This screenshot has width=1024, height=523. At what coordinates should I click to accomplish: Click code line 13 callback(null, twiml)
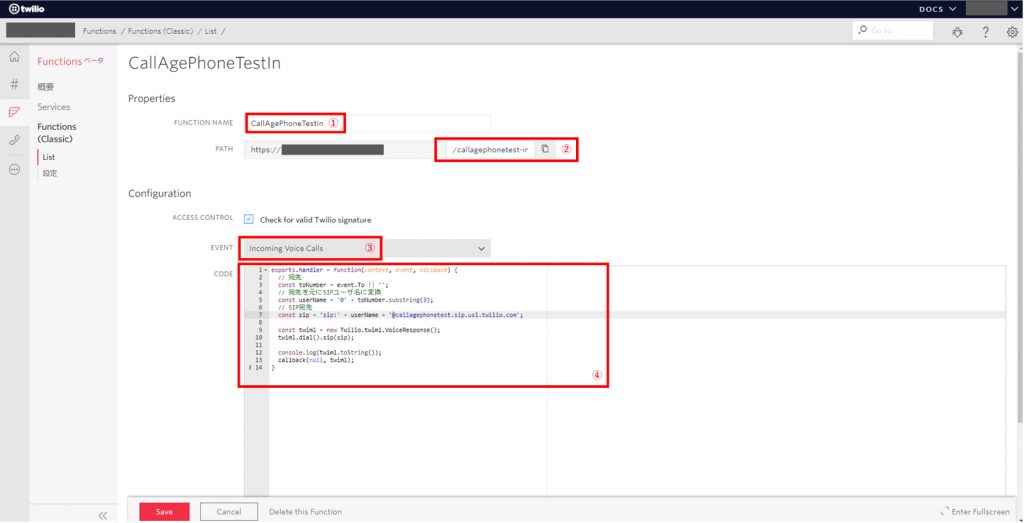coord(316,360)
